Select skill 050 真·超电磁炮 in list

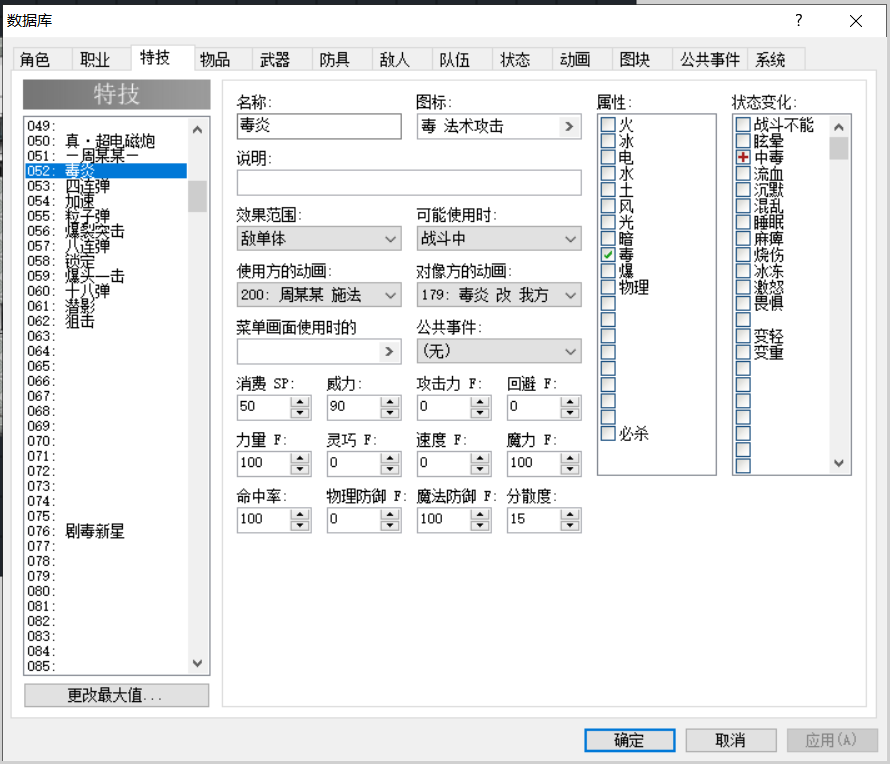click(106, 141)
